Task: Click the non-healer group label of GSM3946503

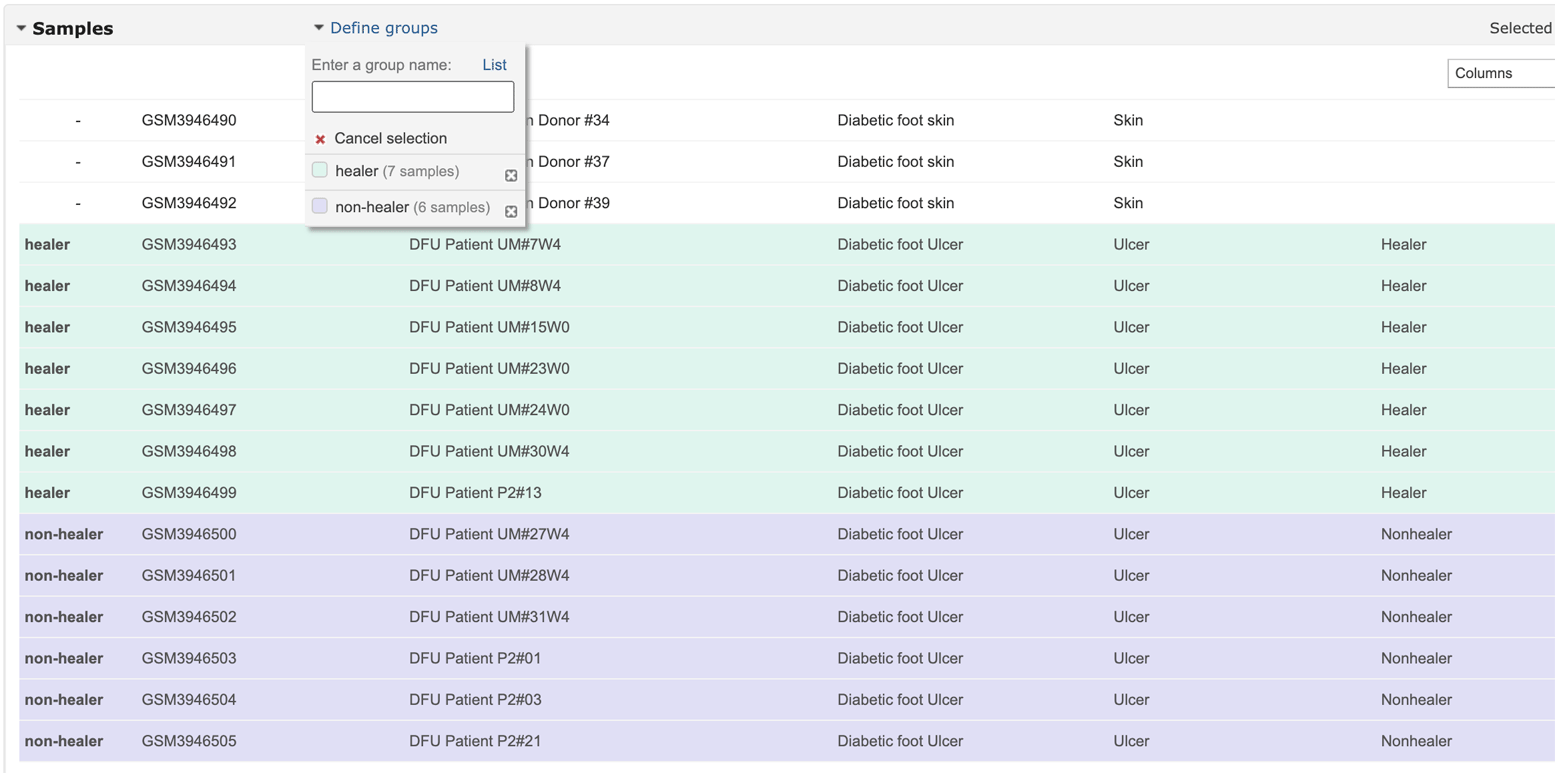Action: coord(63,658)
